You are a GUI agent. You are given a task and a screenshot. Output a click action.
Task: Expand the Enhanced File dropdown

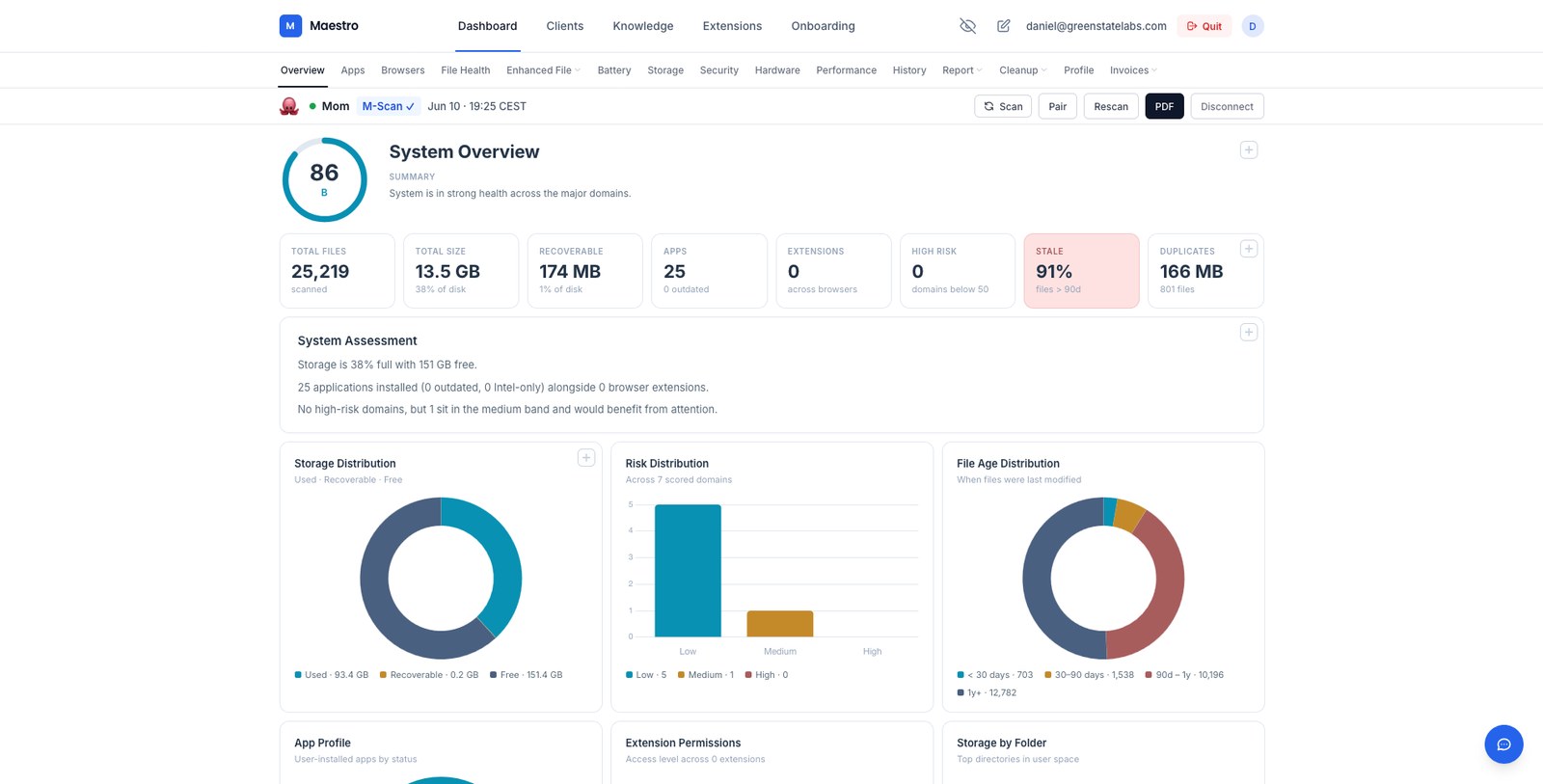coord(544,70)
